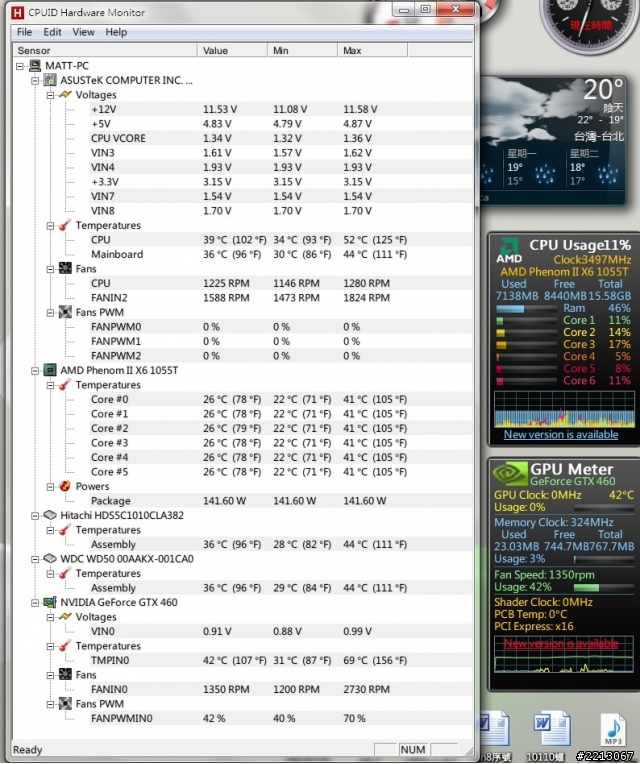
Task: Click the 141.60 W Package value
Action: tap(225, 500)
